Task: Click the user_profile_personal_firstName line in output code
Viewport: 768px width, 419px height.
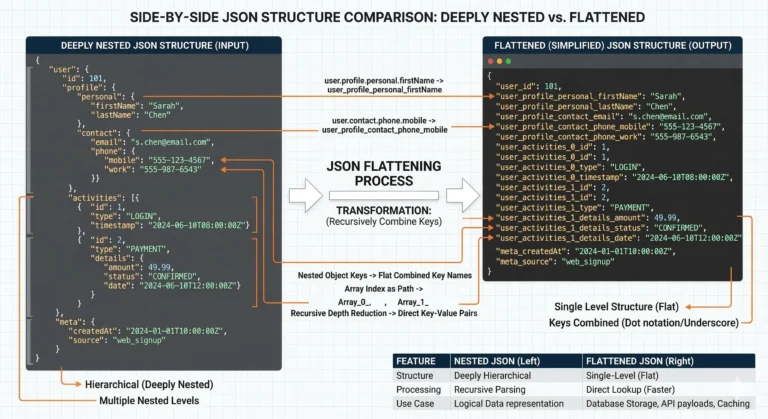Action: [x=590, y=97]
